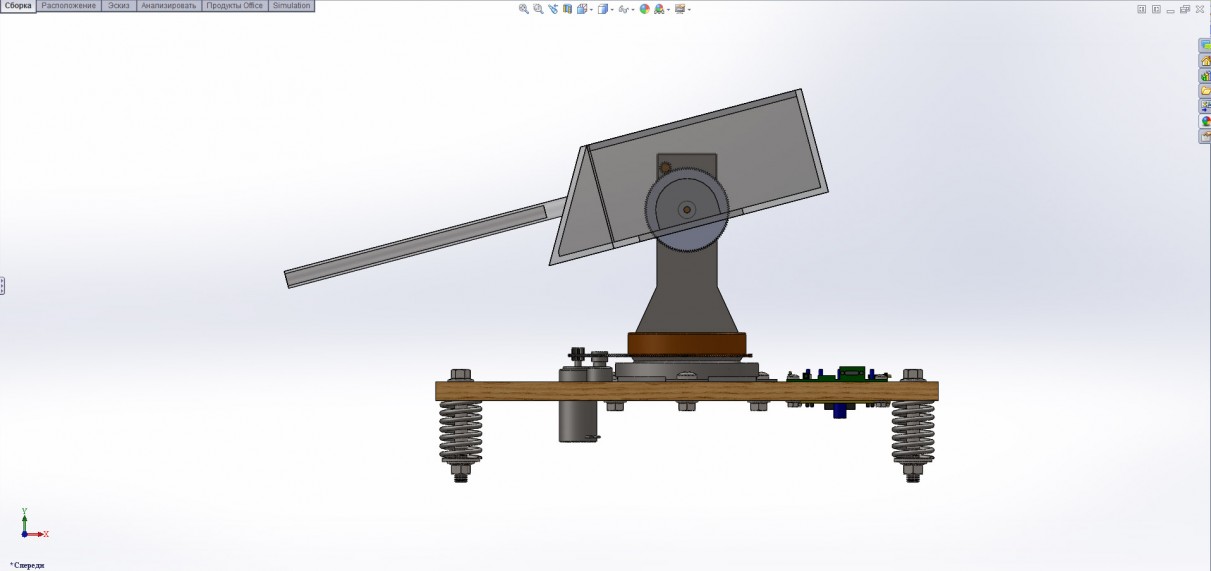Select the Расположение tab
Viewport: 1211px width, 571px height.
coord(69,6)
